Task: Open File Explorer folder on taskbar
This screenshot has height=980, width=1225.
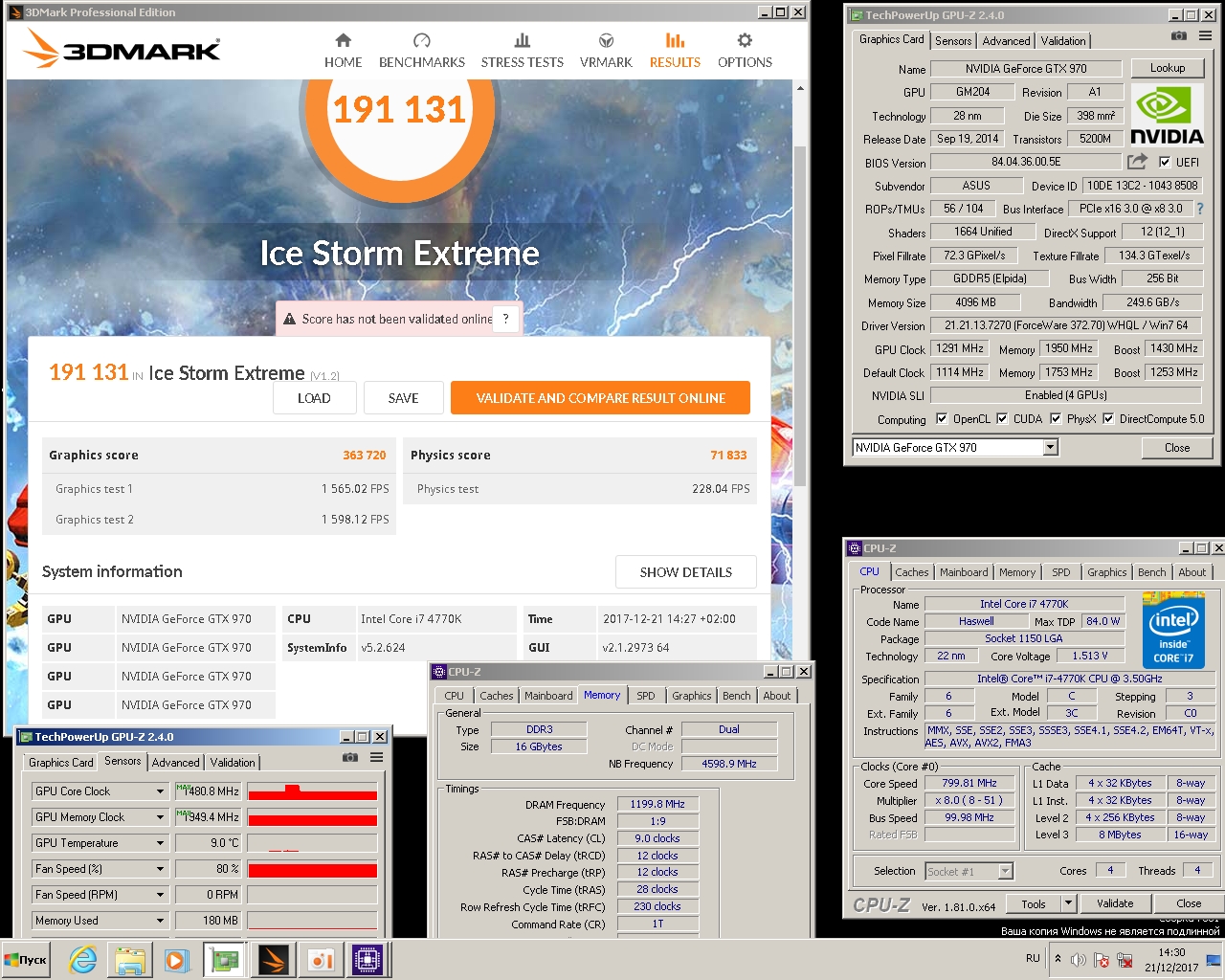Action: pyautogui.click(x=129, y=959)
